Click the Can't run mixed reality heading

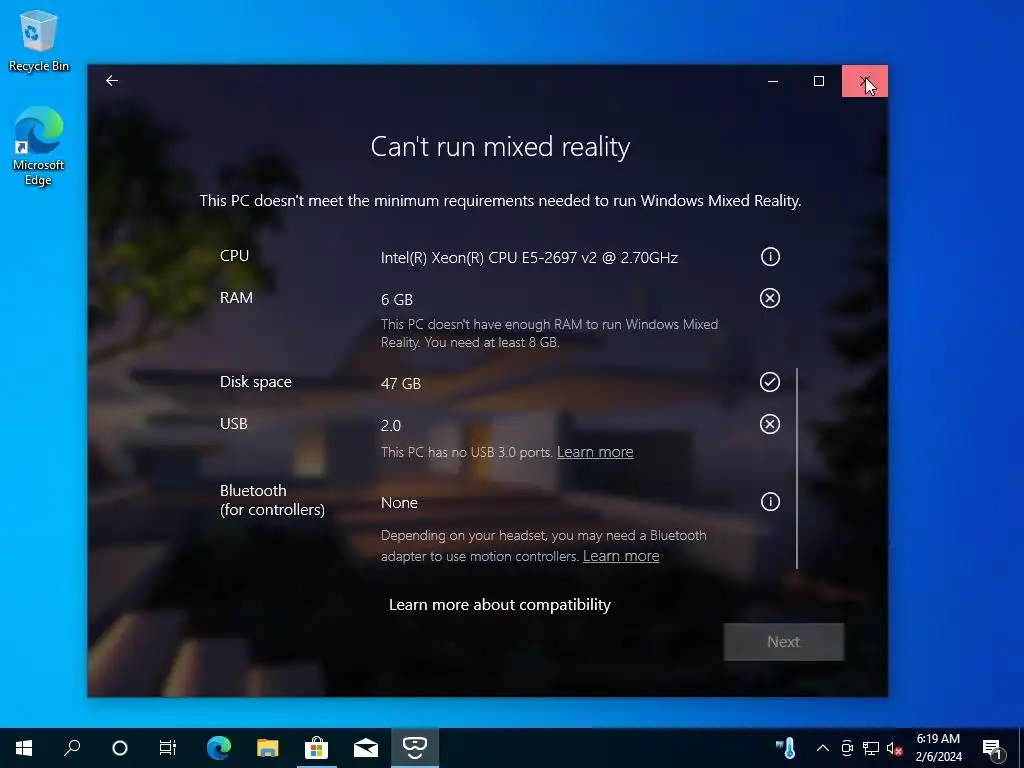click(x=500, y=146)
